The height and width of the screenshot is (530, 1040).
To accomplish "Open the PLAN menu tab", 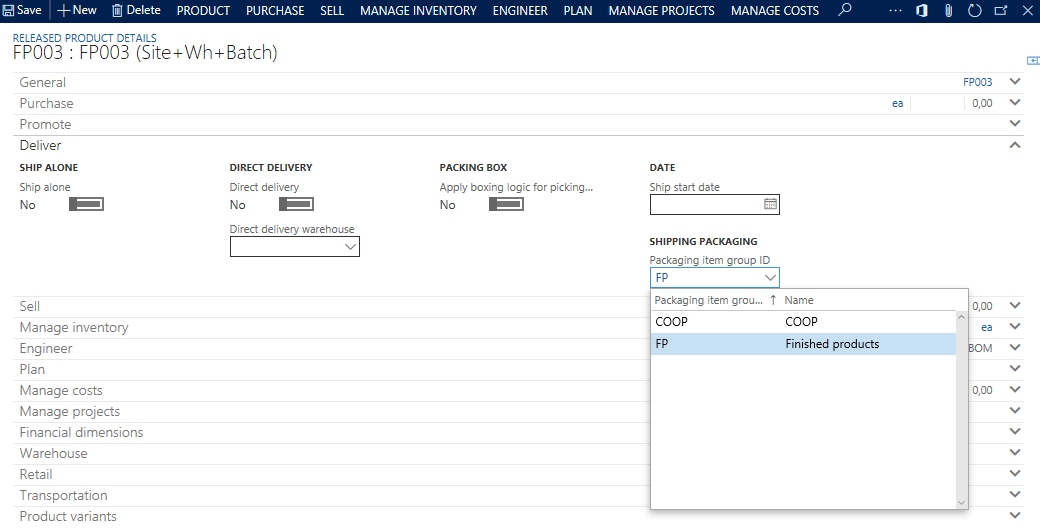I will [578, 11].
